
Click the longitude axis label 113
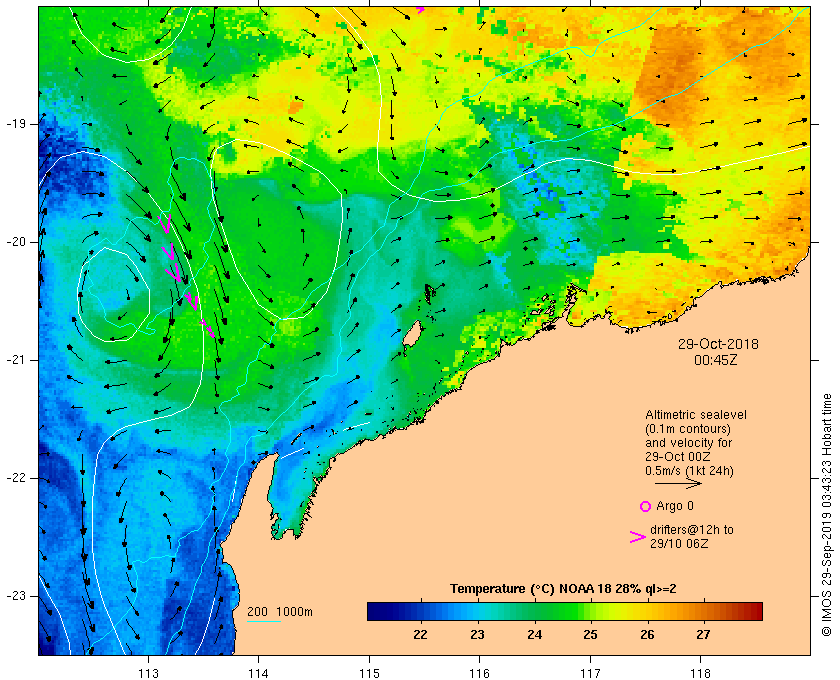(x=148, y=673)
